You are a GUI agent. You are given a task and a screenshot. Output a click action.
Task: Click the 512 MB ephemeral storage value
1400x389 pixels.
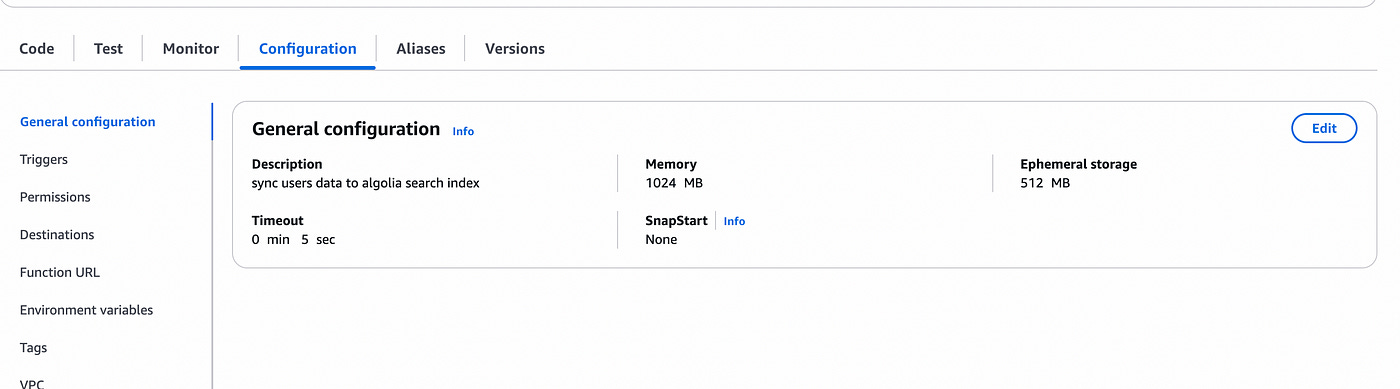[x=1045, y=183]
